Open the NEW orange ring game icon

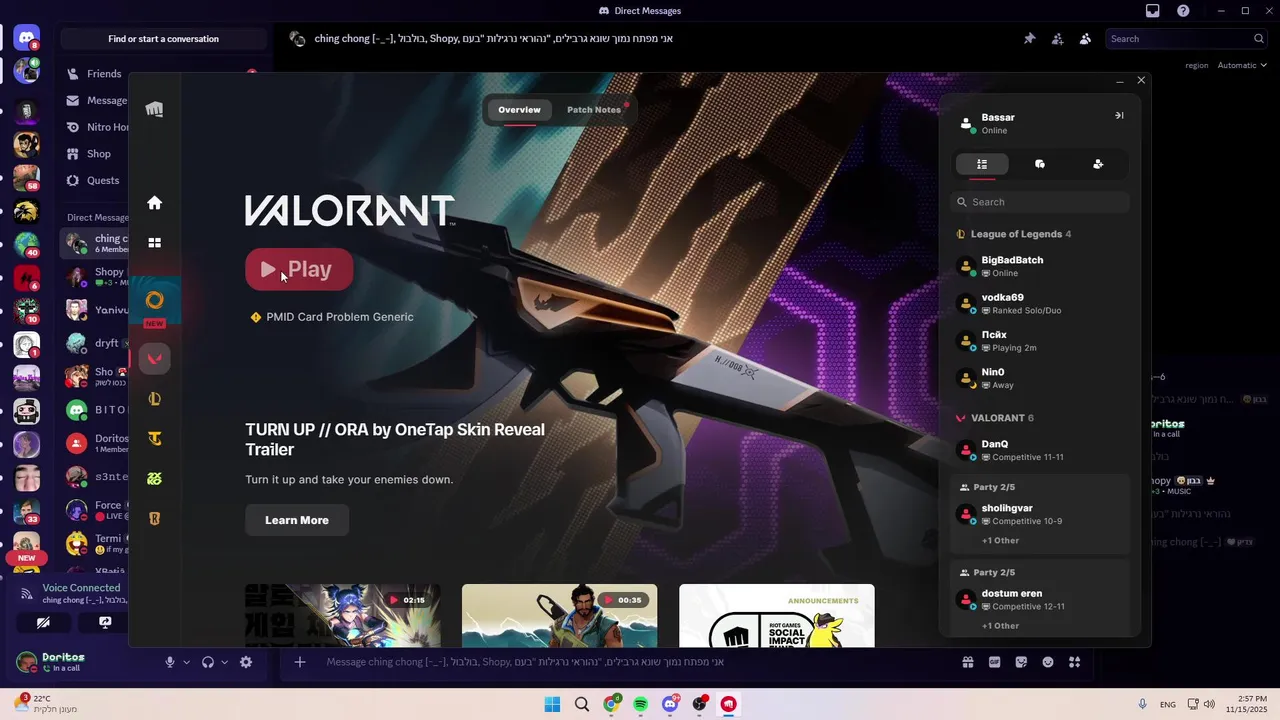[154, 300]
